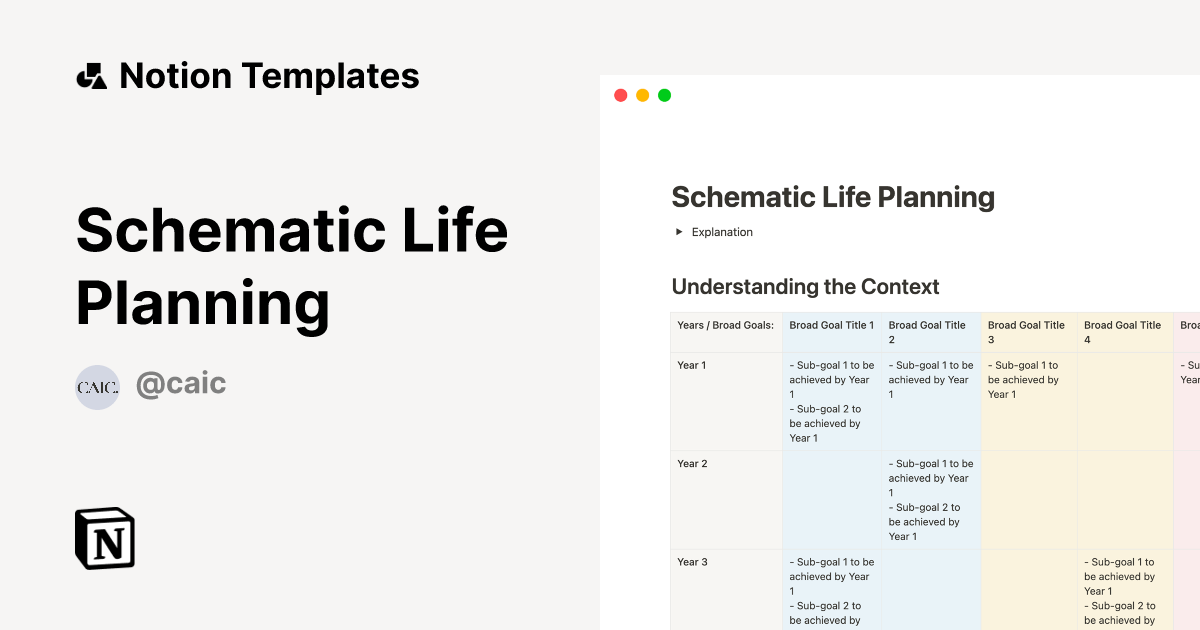Screen dimensions: 1200x630
Task: Click the Notion Templates logo icon
Action: tap(93, 75)
